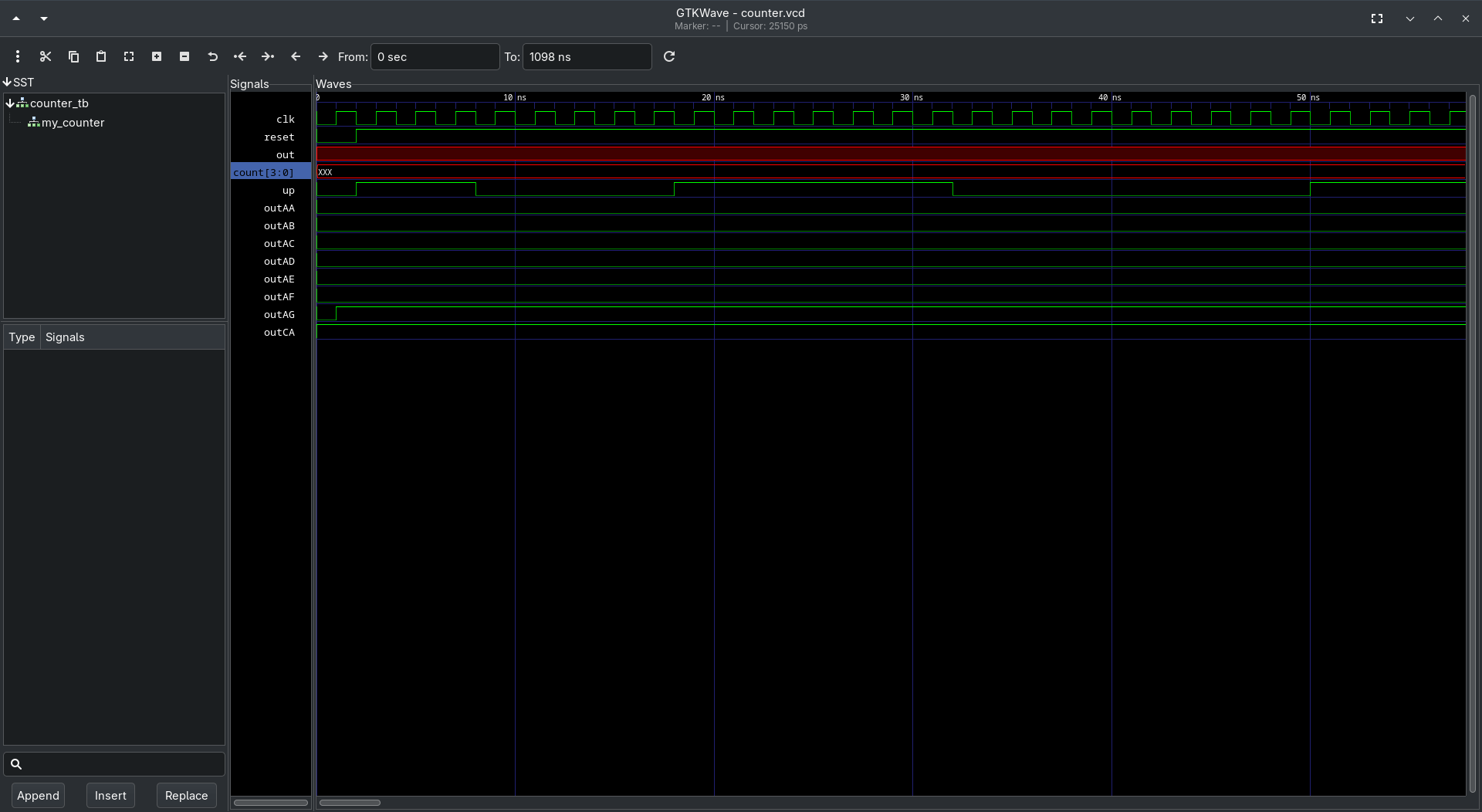Viewport: 1482px width, 812px height.
Task: Click the 30 ns mark on the time ruler
Action: (912, 97)
